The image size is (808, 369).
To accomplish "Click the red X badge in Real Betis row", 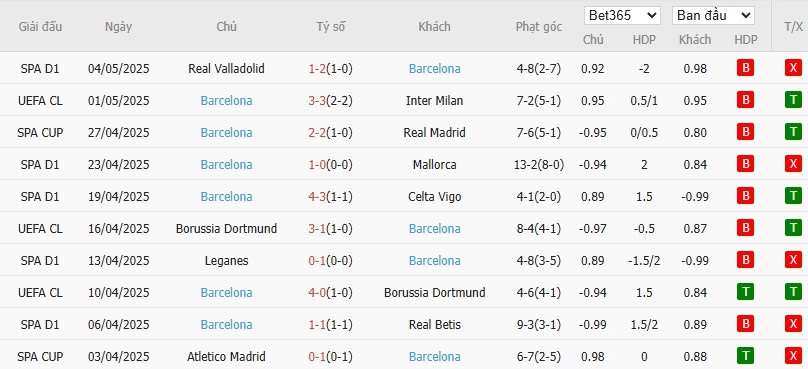I will pos(793,324).
